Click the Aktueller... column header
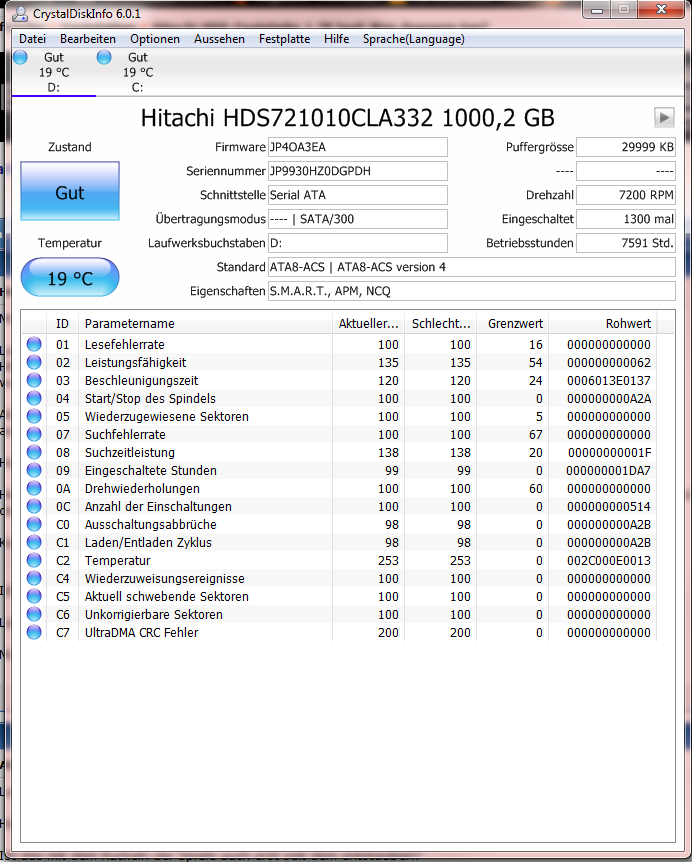Image resolution: width=692 pixels, height=862 pixels. [x=368, y=324]
